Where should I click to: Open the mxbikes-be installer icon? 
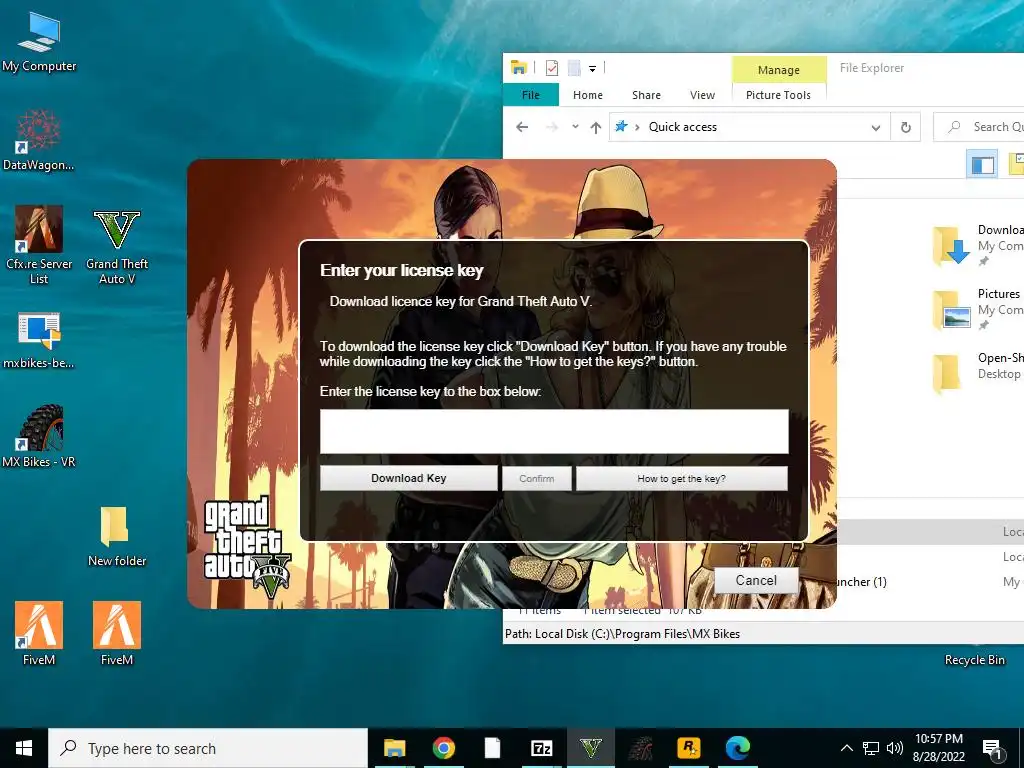[x=39, y=340]
